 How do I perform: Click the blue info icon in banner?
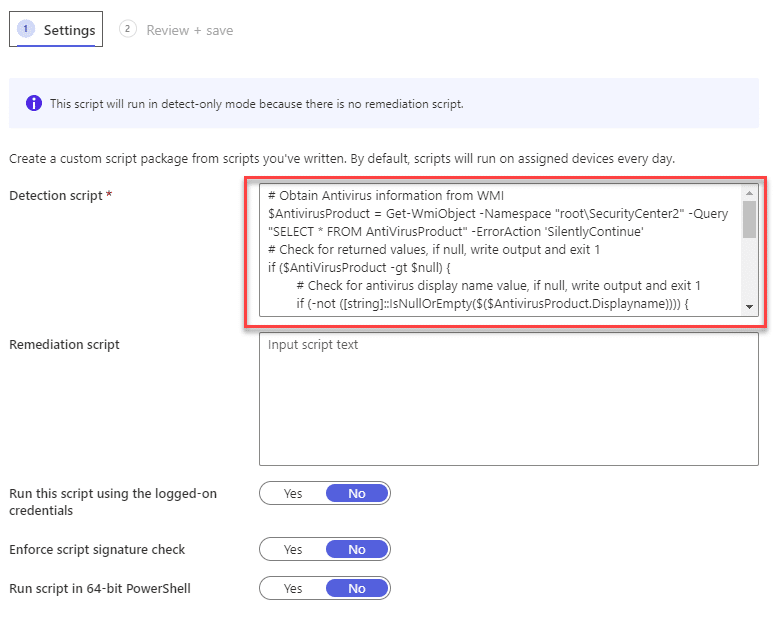coord(34,104)
